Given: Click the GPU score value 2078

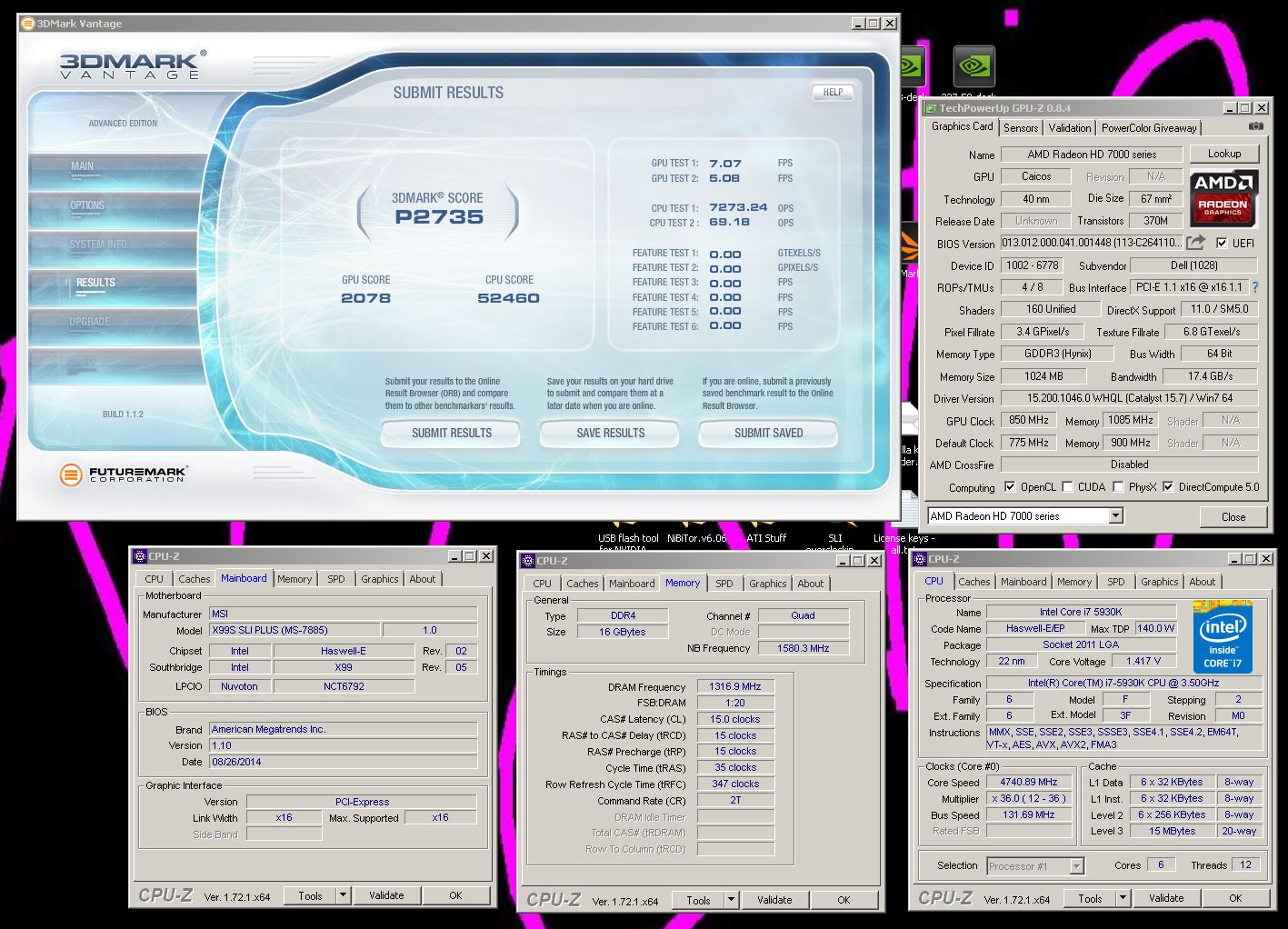Looking at the screenshot, I should click(365, 298).
